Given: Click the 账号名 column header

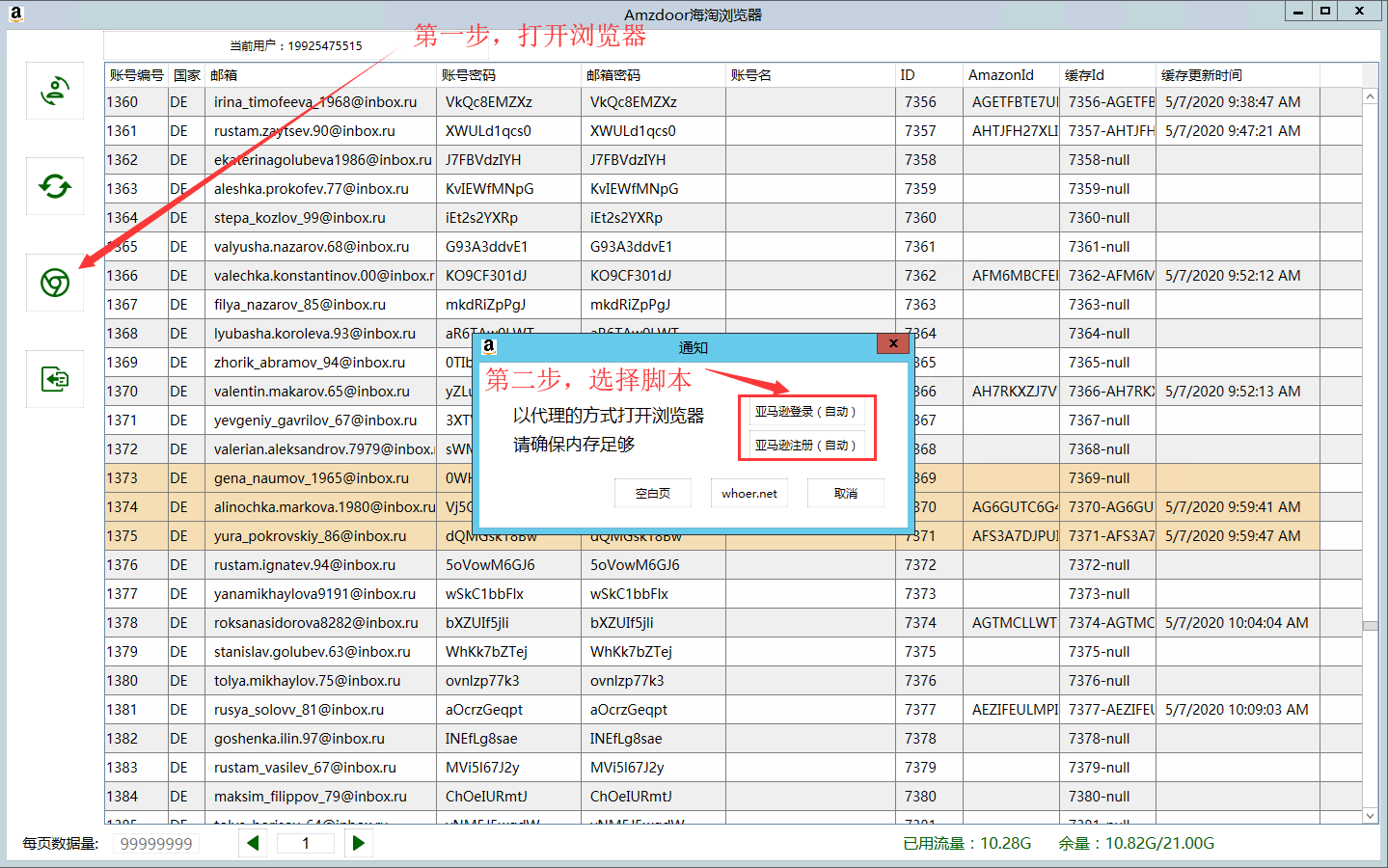Looking at the screenshot, I should point(811,75).
